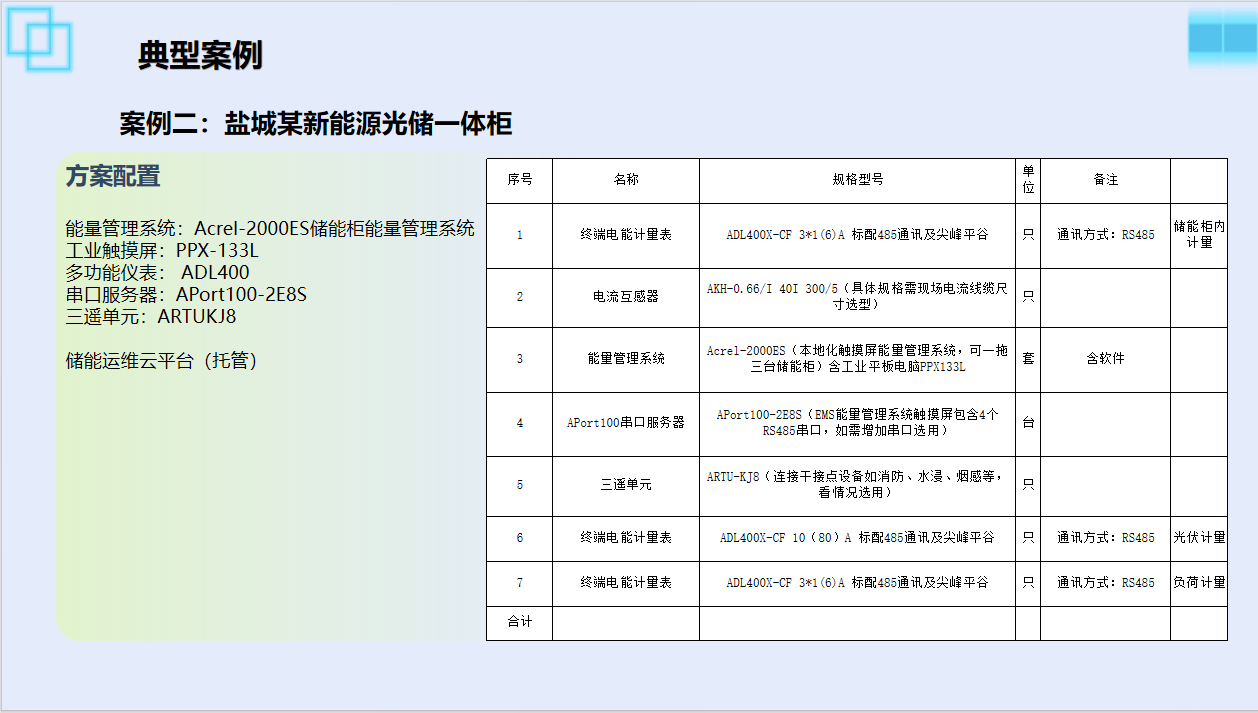The height and width of the screenshot is (713, 1258).
Task: Select the 方案配置 panel heading
Action: click(113, 177)
